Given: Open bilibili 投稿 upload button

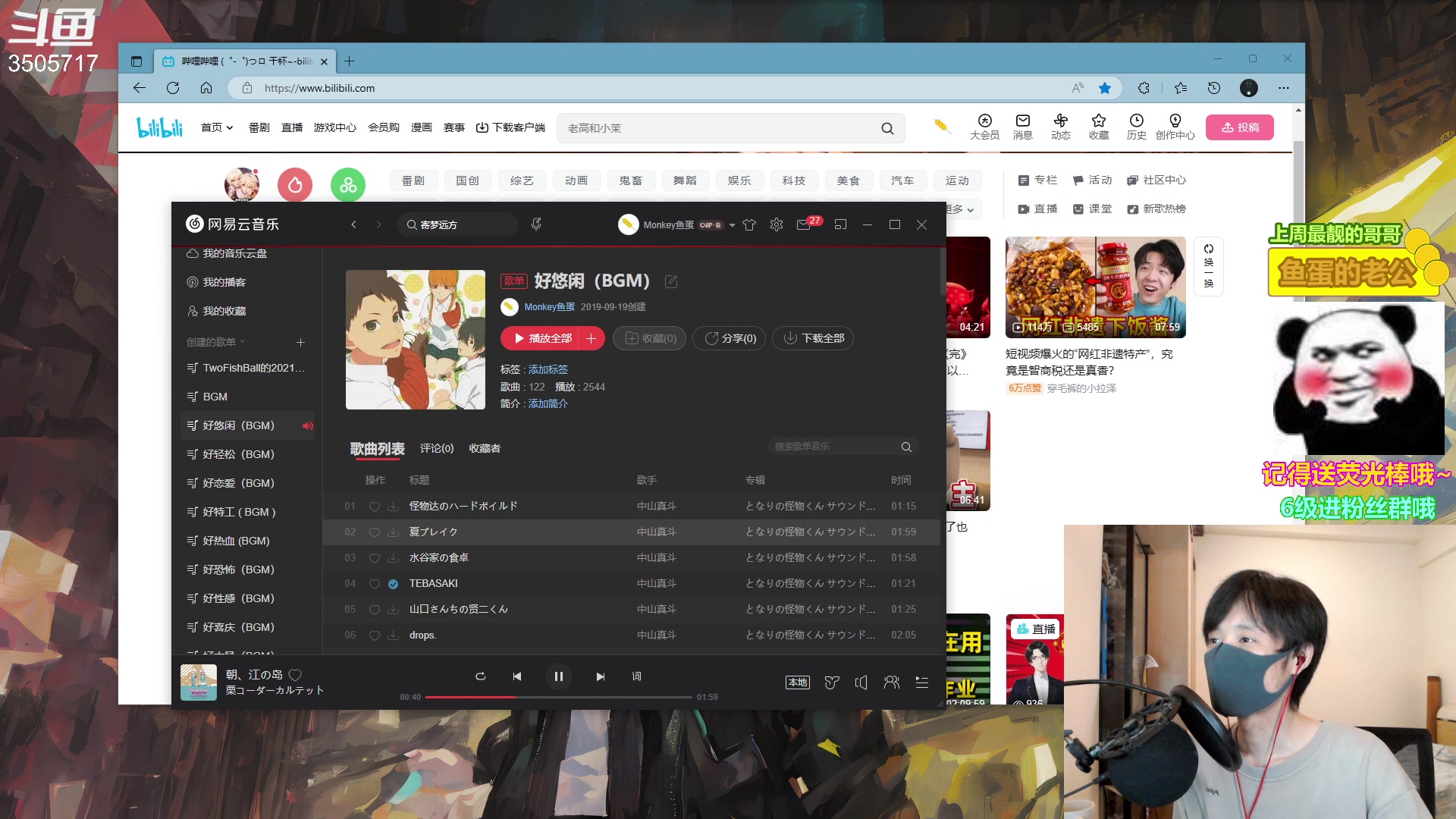Looking at the screenshot, I should click(1239, 127).
